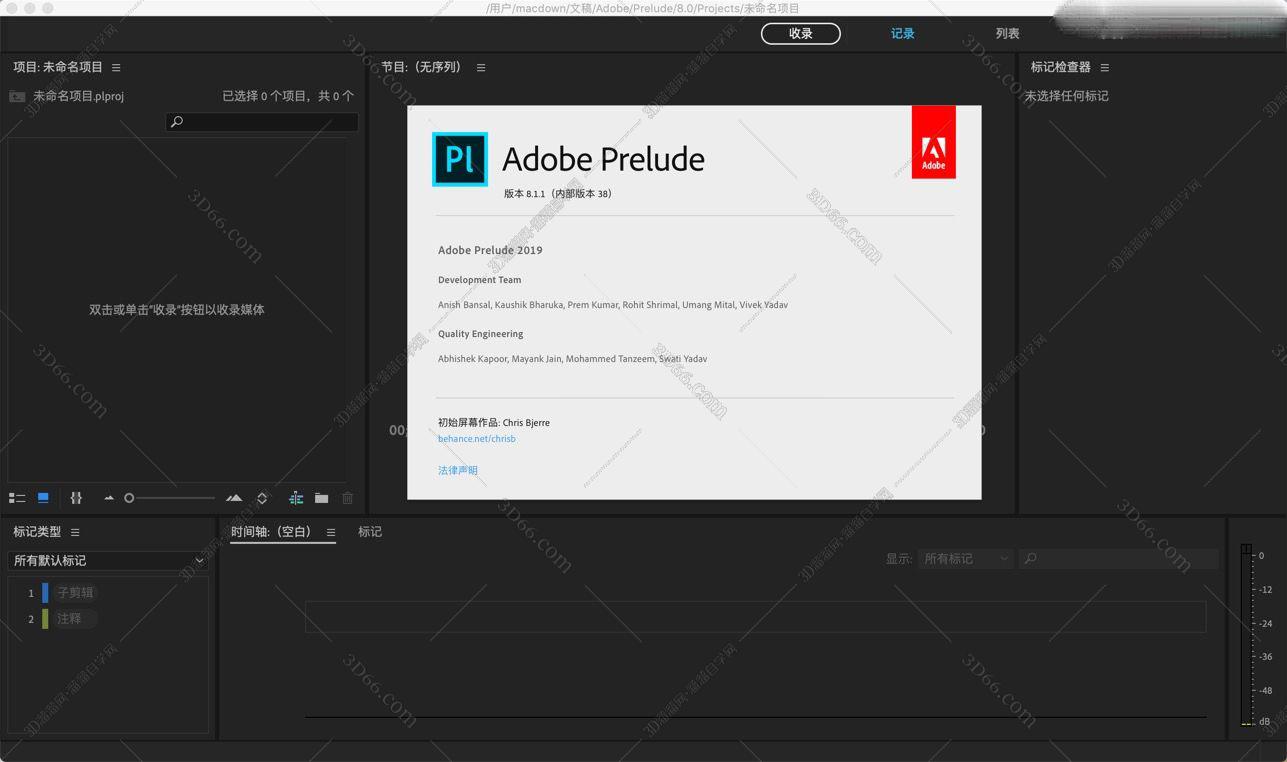Image resolution: width=1287 pixels, height=762 pixels.
Task: Click the small mountains zoom-out icon
Action: tap(109, 498)
